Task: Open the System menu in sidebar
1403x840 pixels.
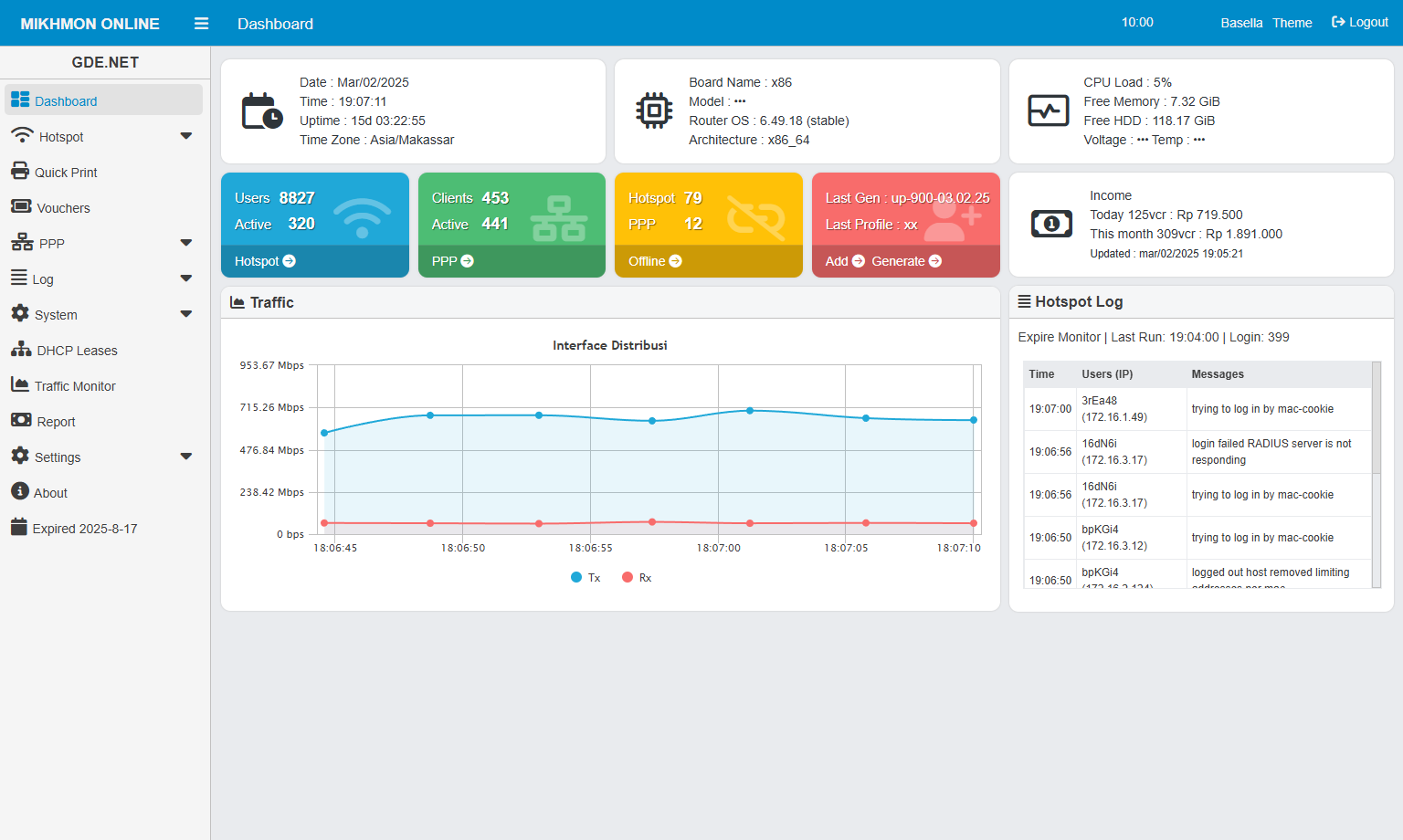Action: click(x=56, y=315)
